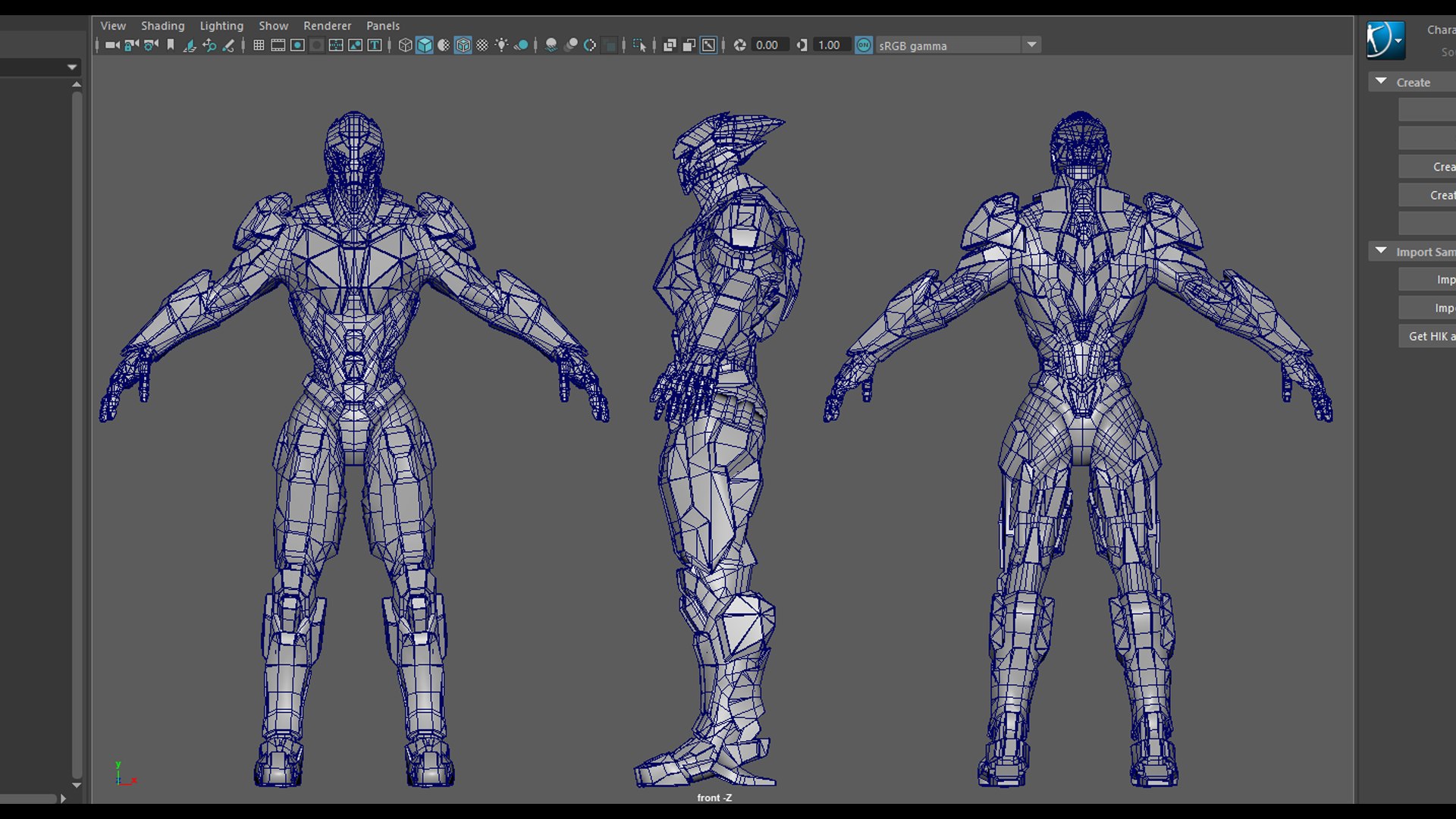
Task: Click Gamma value field 1.00
Action: coord(831,45)
